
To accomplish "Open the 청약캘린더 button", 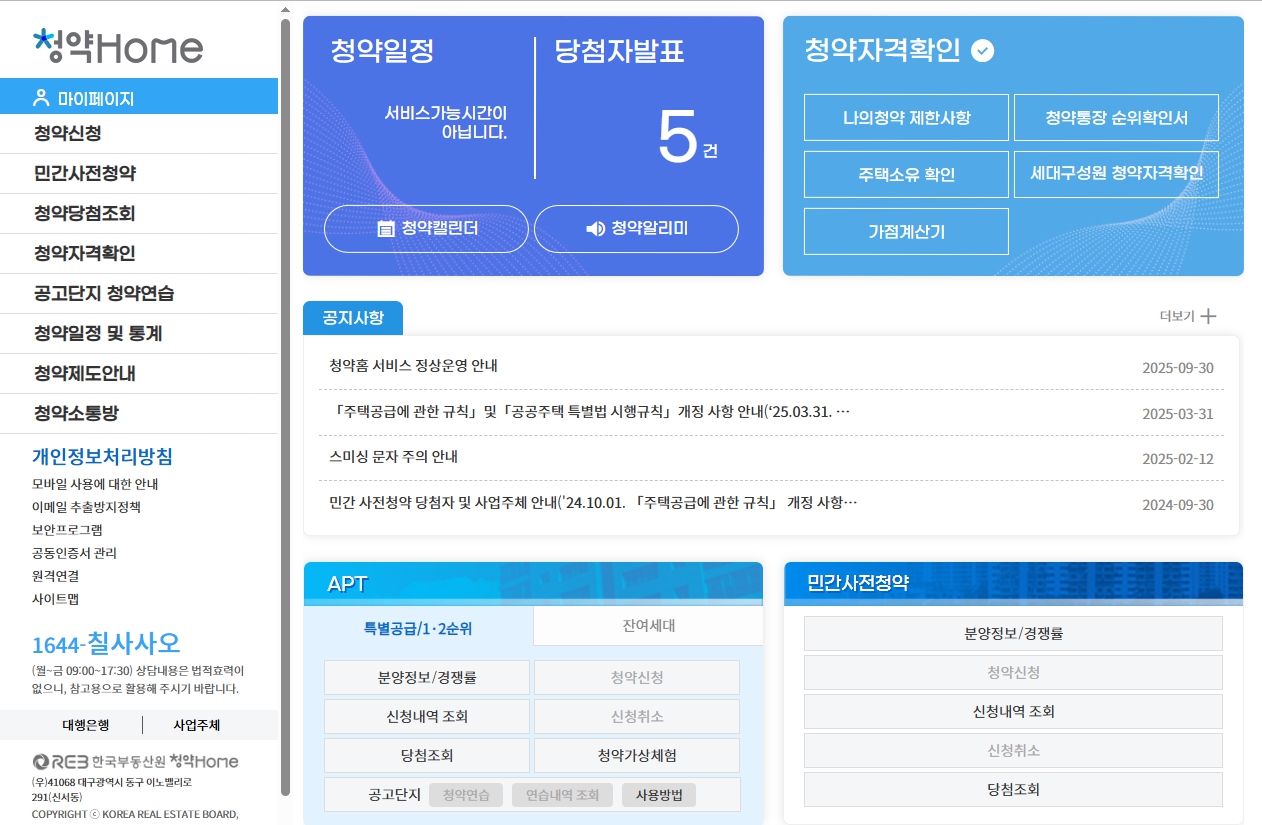I will click(x=426, y=229).
